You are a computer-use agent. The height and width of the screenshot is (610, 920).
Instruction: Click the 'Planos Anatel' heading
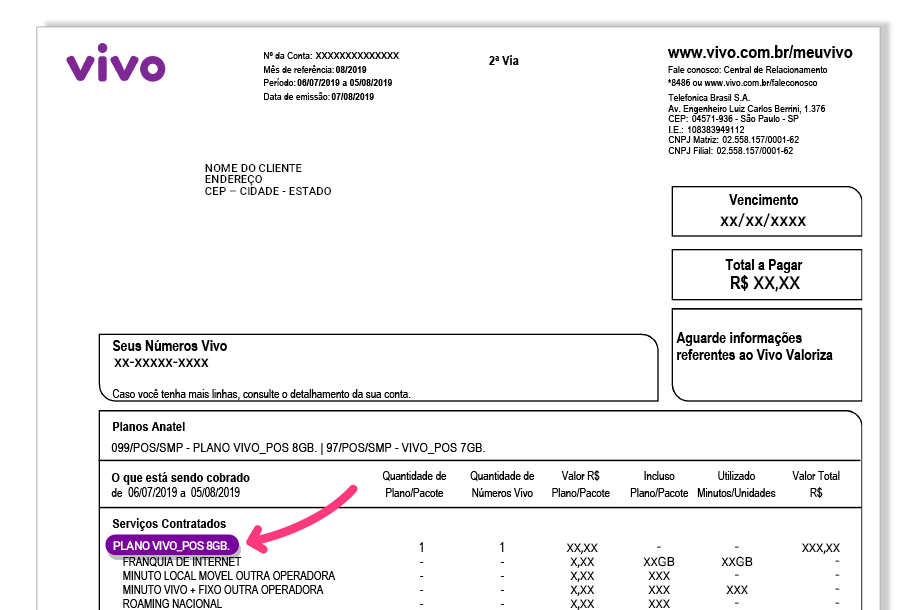[x=148, y=427]
